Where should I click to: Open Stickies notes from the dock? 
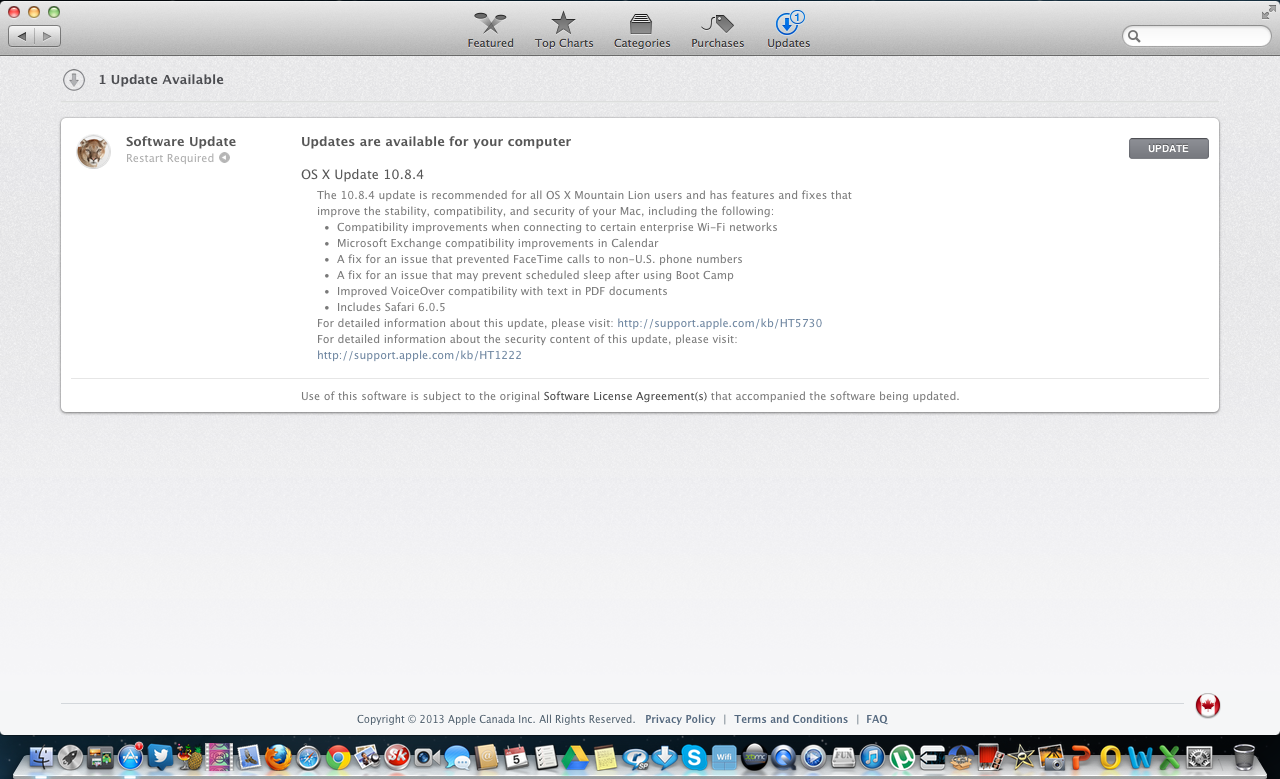[x=605, y=757]
